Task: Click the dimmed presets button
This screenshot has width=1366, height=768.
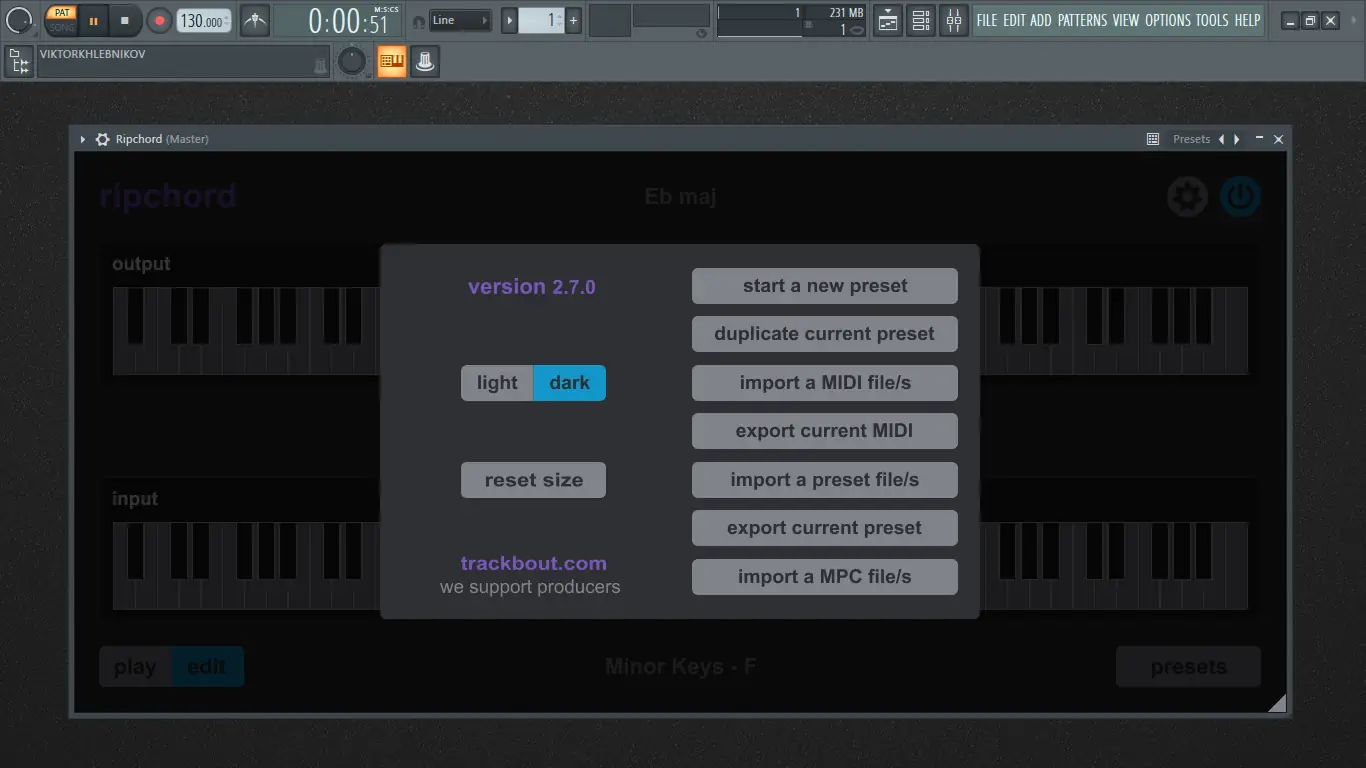Action: (1189, 667)
